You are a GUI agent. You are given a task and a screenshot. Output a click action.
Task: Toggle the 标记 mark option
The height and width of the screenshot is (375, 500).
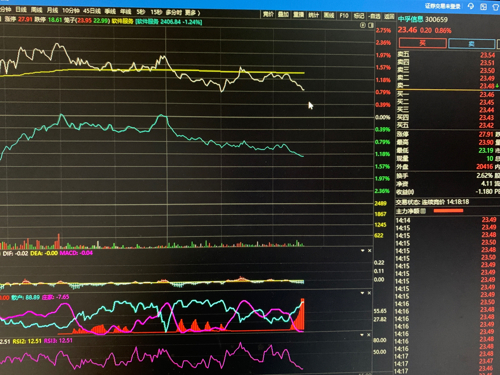359,16
